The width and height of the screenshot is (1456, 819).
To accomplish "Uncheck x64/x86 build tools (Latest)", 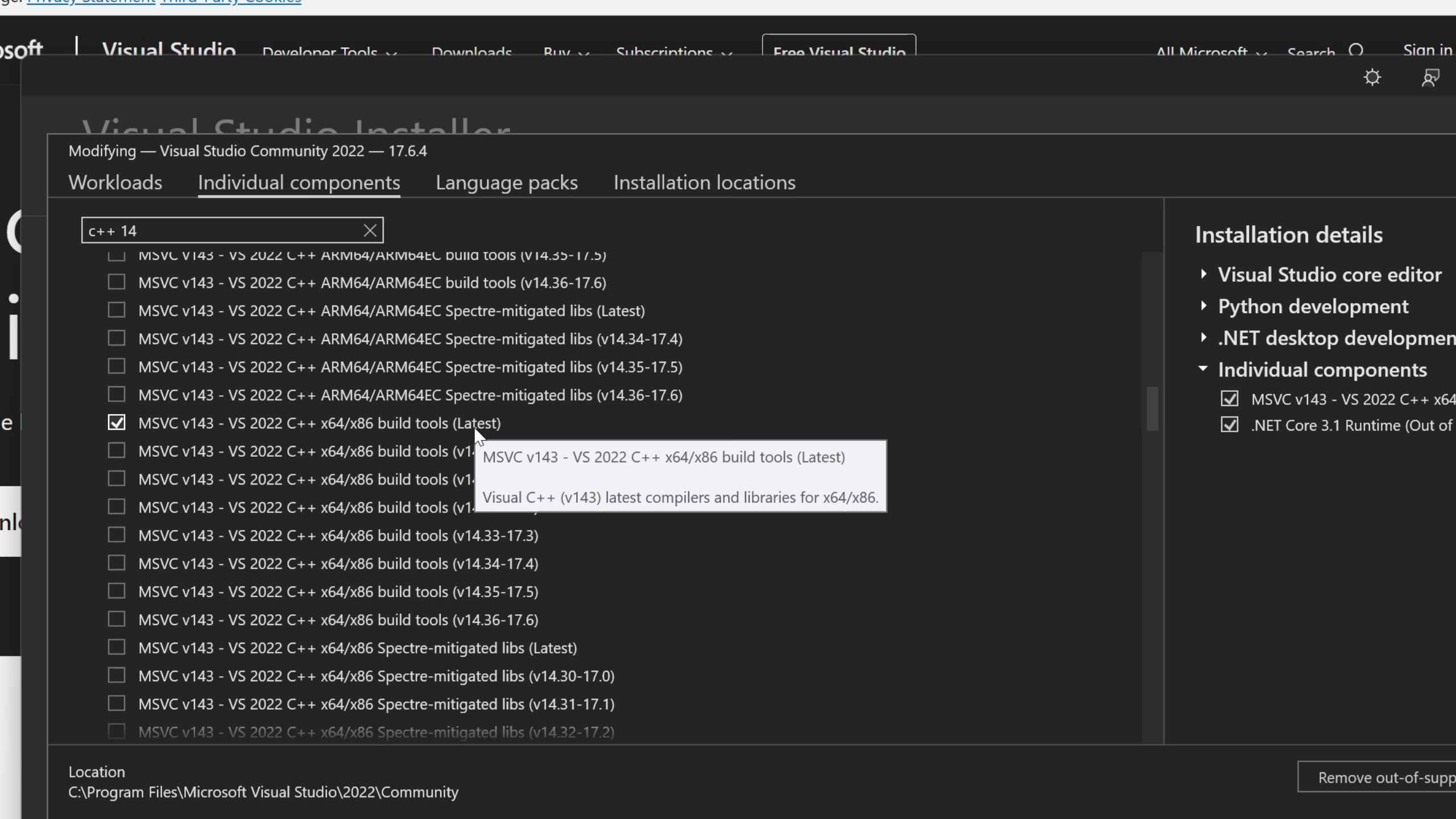I will (117, 423).
